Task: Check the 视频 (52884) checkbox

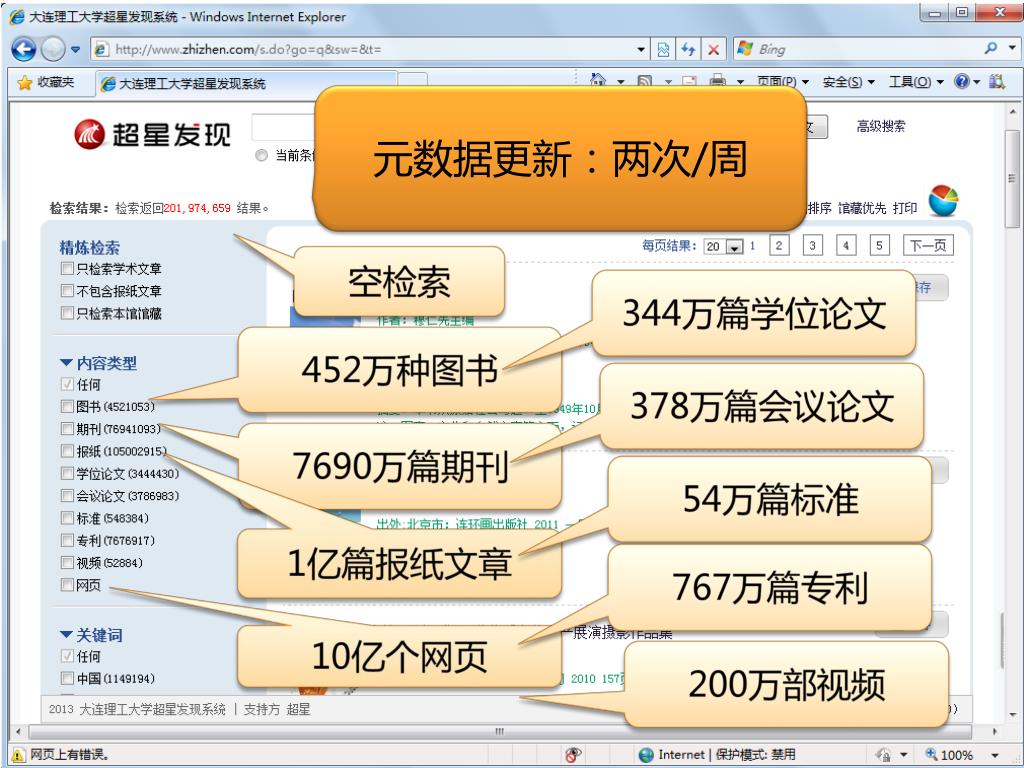Action: point(67,562)
